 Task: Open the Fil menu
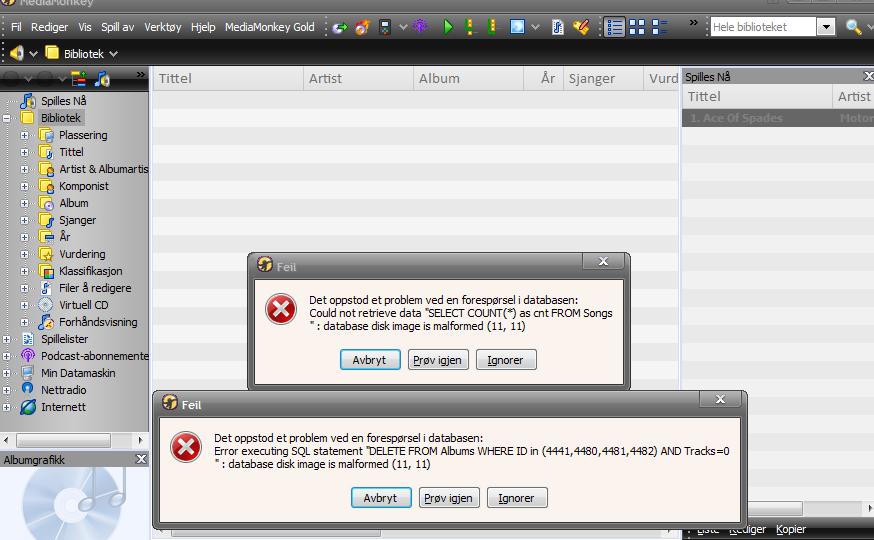click(16, 27)
